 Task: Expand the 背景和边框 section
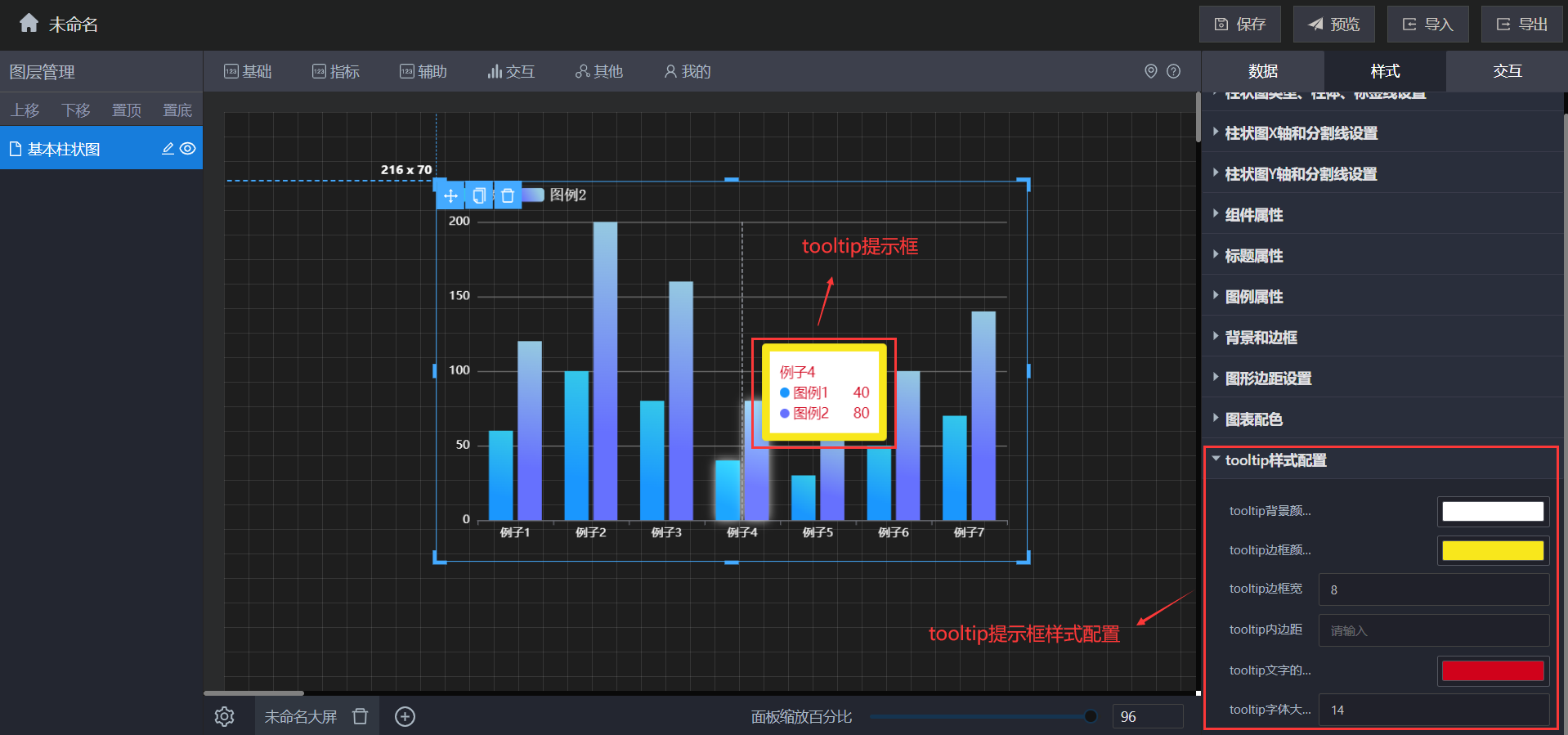coord(1261,338)
